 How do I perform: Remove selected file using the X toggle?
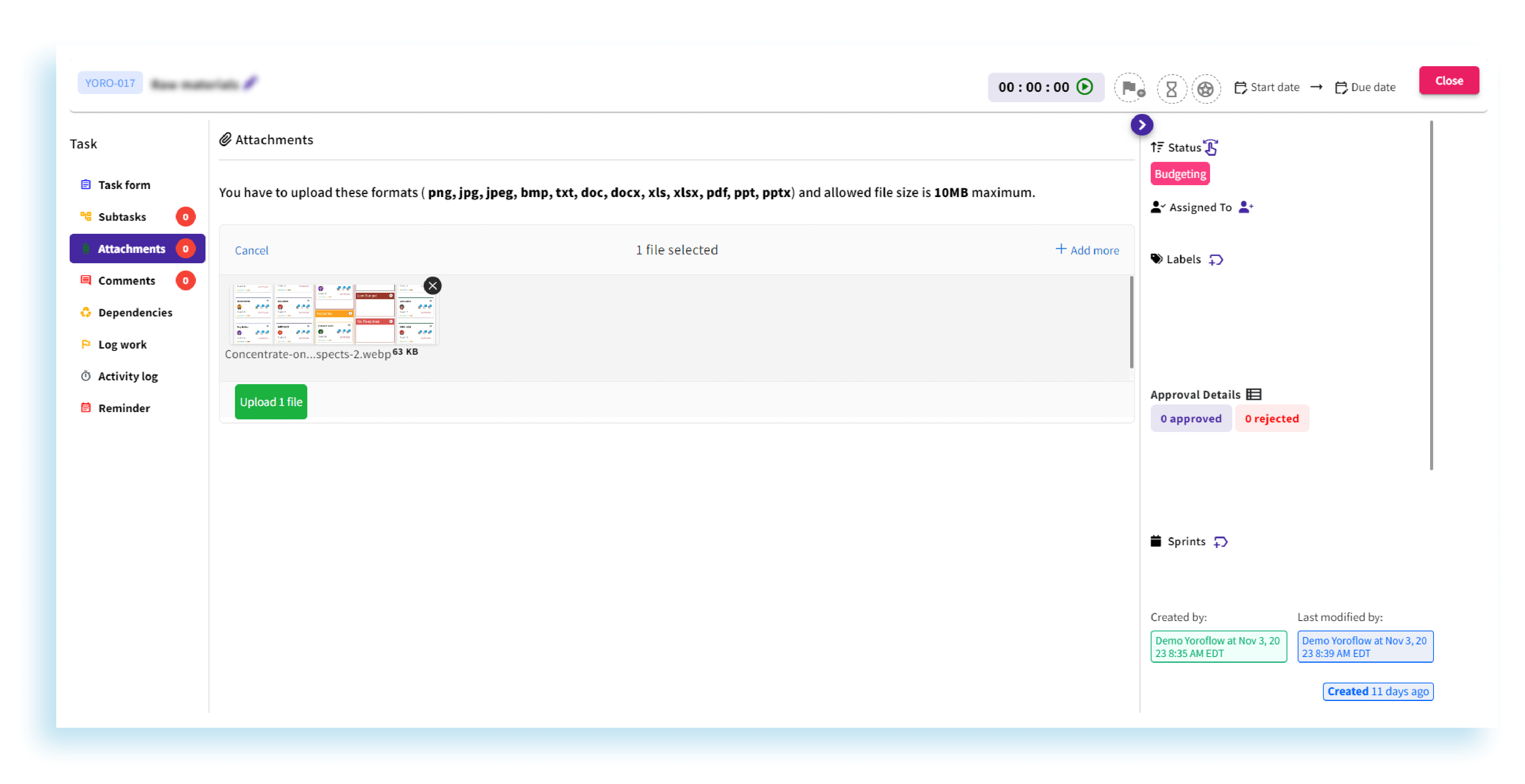point(432,285)
